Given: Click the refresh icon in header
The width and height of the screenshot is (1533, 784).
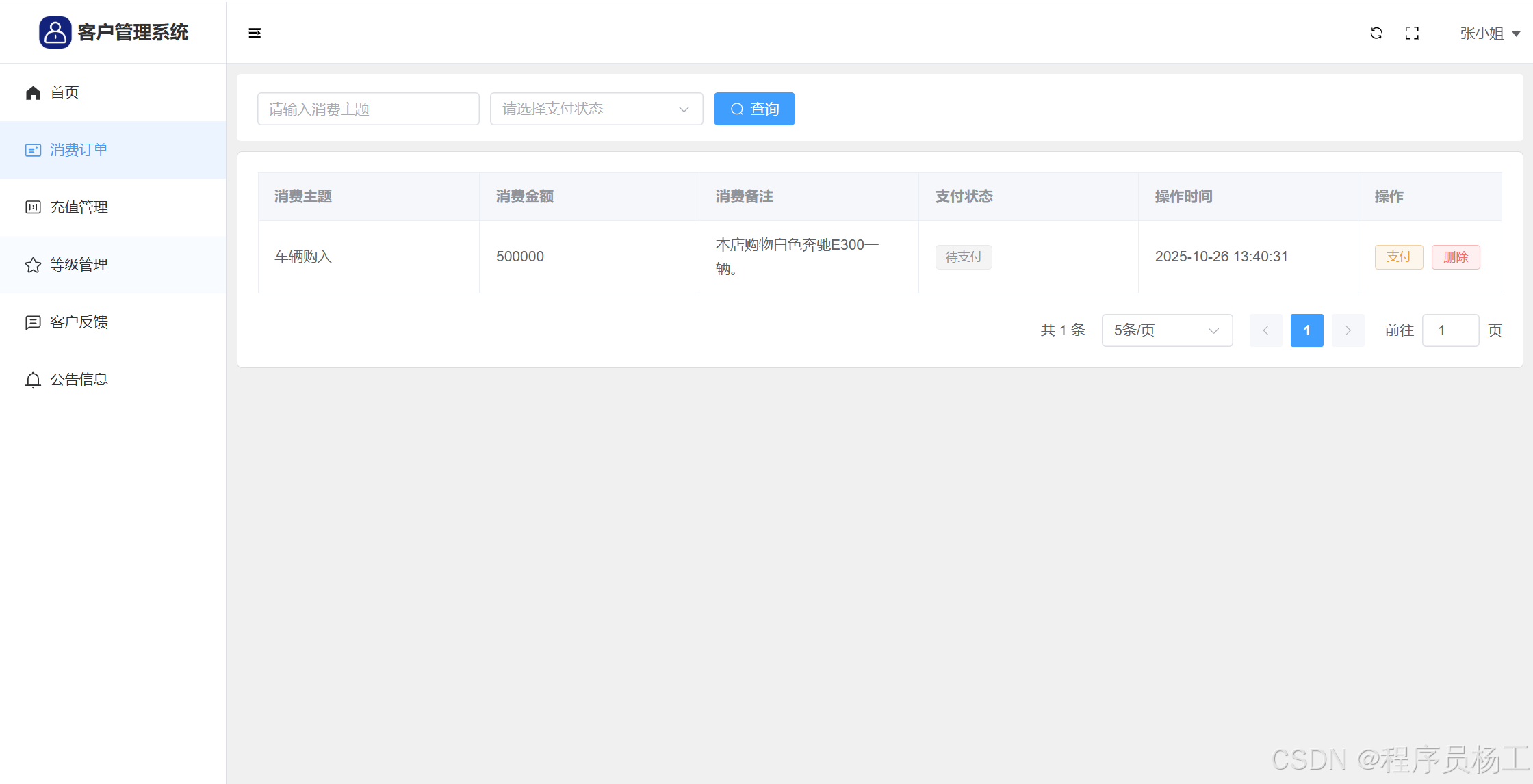Looking at the screenshot, I should (1376, 33).
